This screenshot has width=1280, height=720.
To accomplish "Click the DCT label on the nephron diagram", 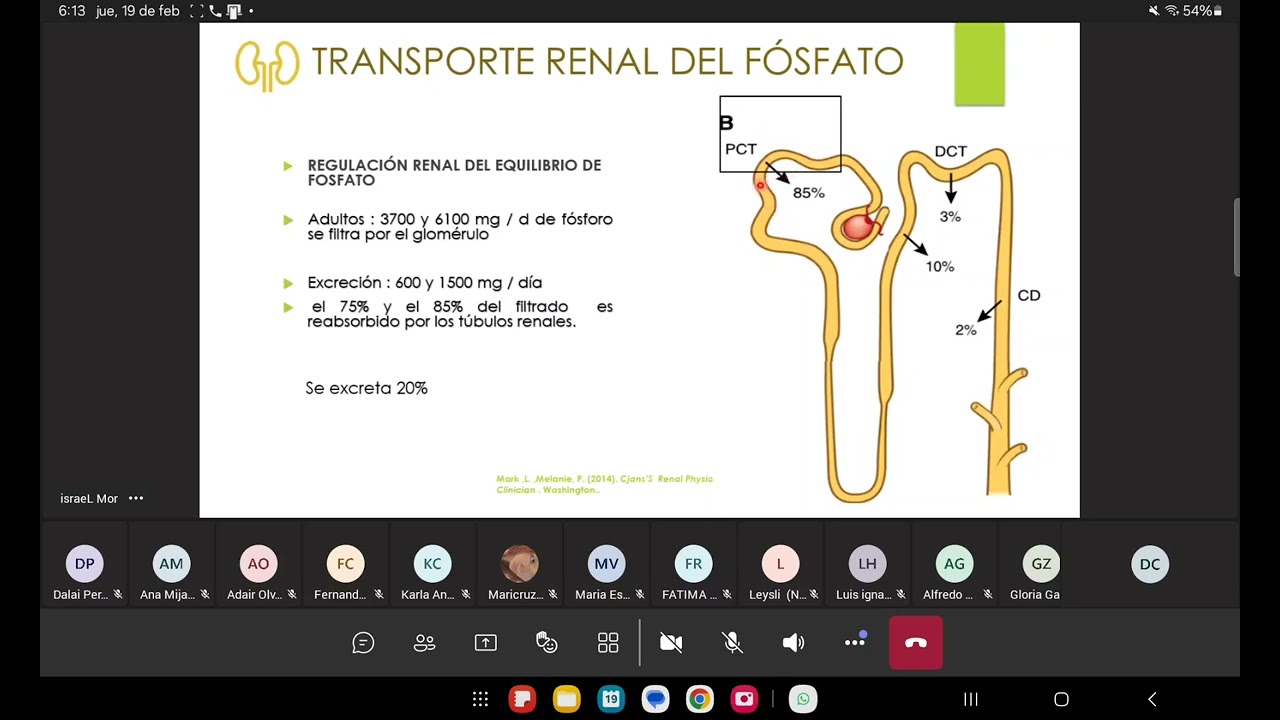I will click(x=951, y=151).
